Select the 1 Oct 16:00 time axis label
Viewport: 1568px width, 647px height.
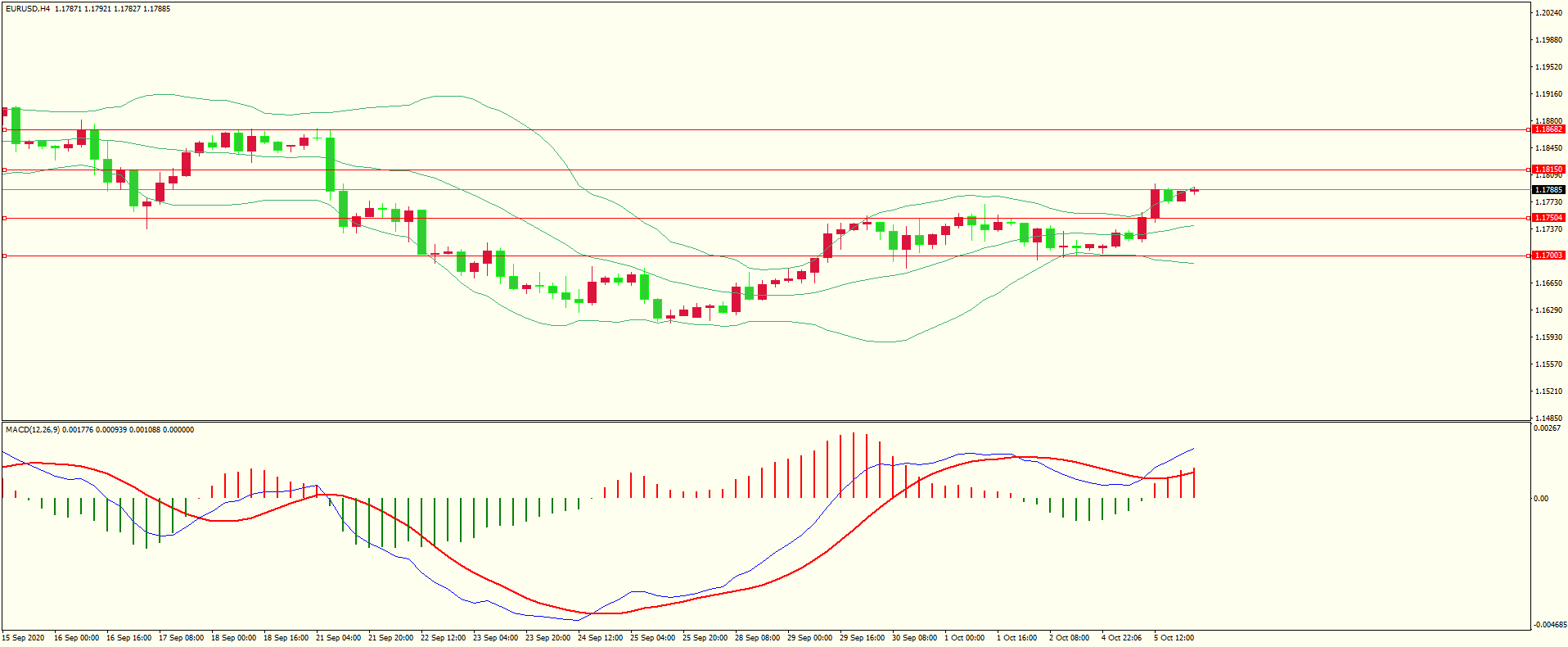point(1016,638)
